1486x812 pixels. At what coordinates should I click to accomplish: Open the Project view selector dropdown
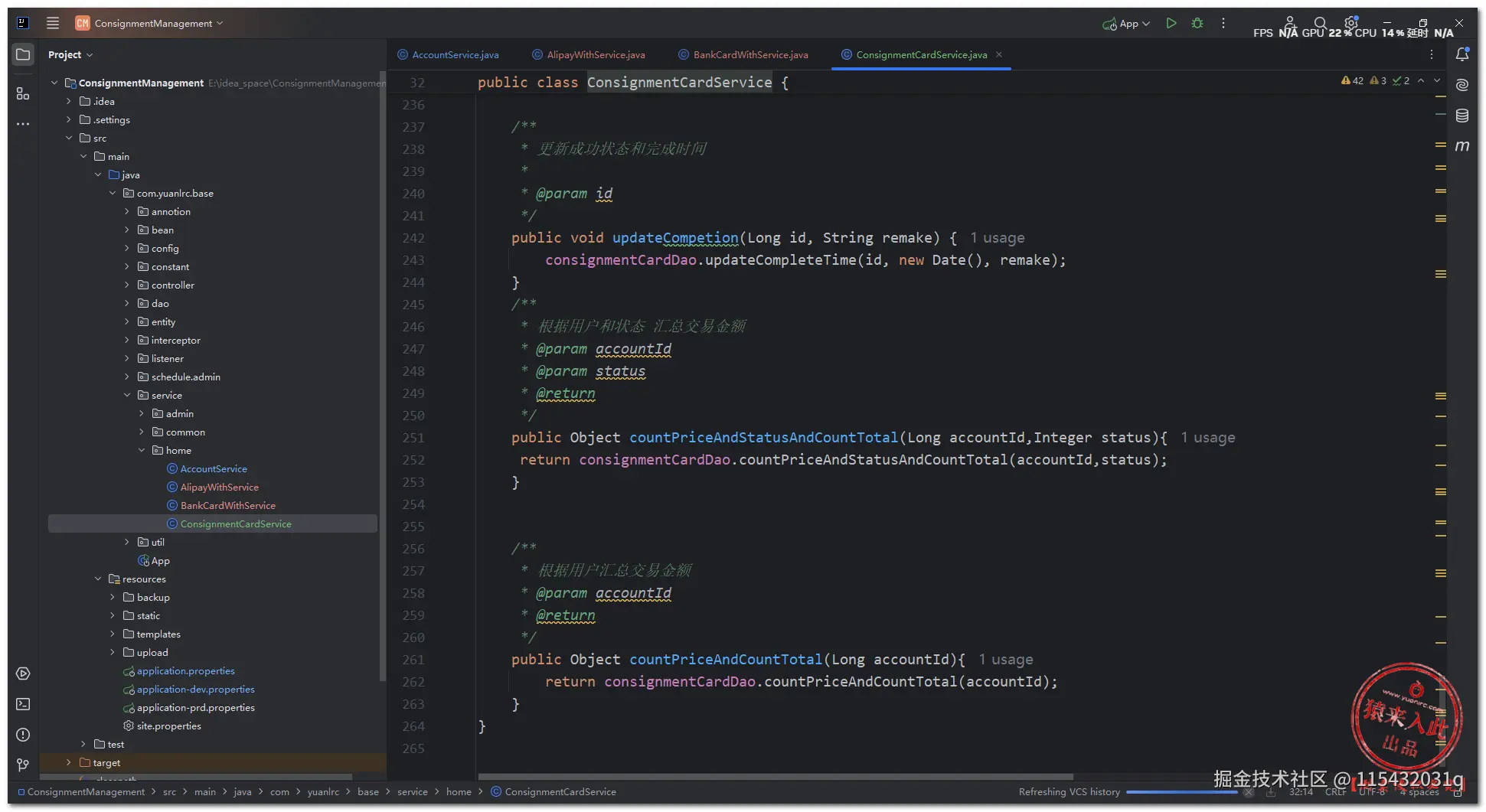pyautogui.click(x=70, y=55)
